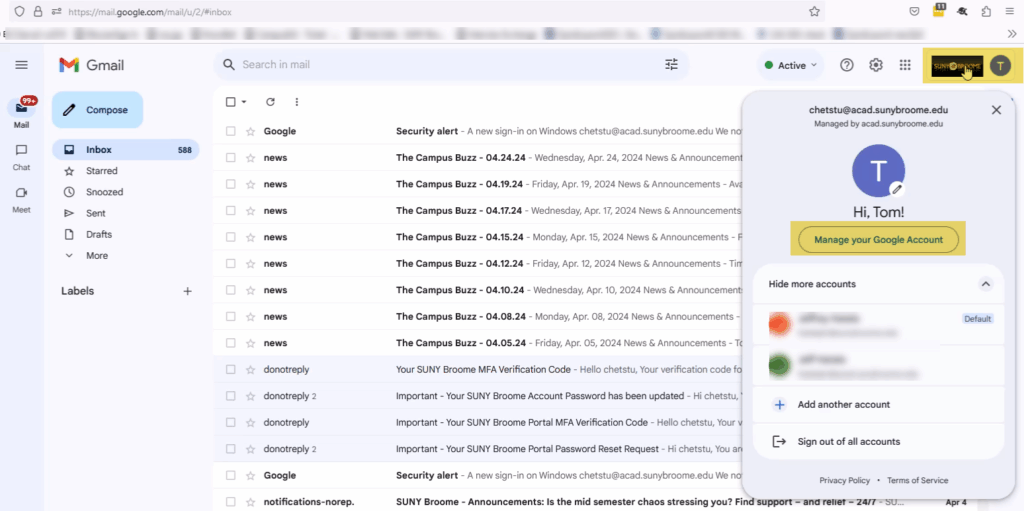Check The Campus Buzz - 04.10.24 email

coord(231,290)
